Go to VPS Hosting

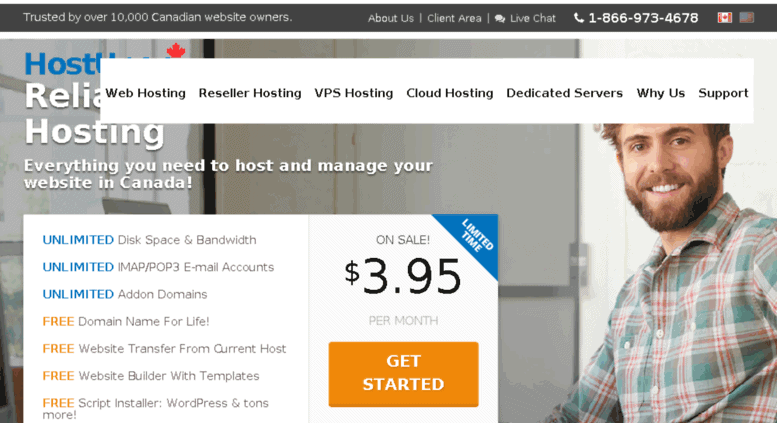point(354,93)
